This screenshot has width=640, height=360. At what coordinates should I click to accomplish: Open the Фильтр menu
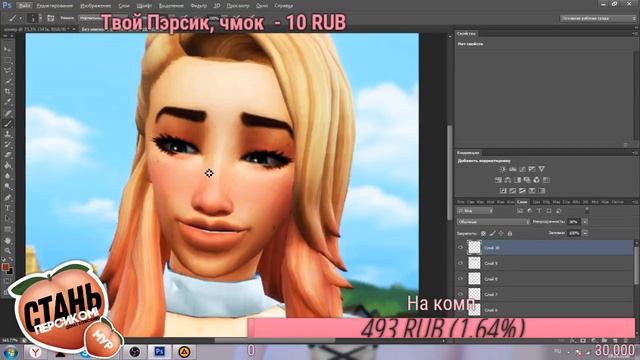point(198,6)
